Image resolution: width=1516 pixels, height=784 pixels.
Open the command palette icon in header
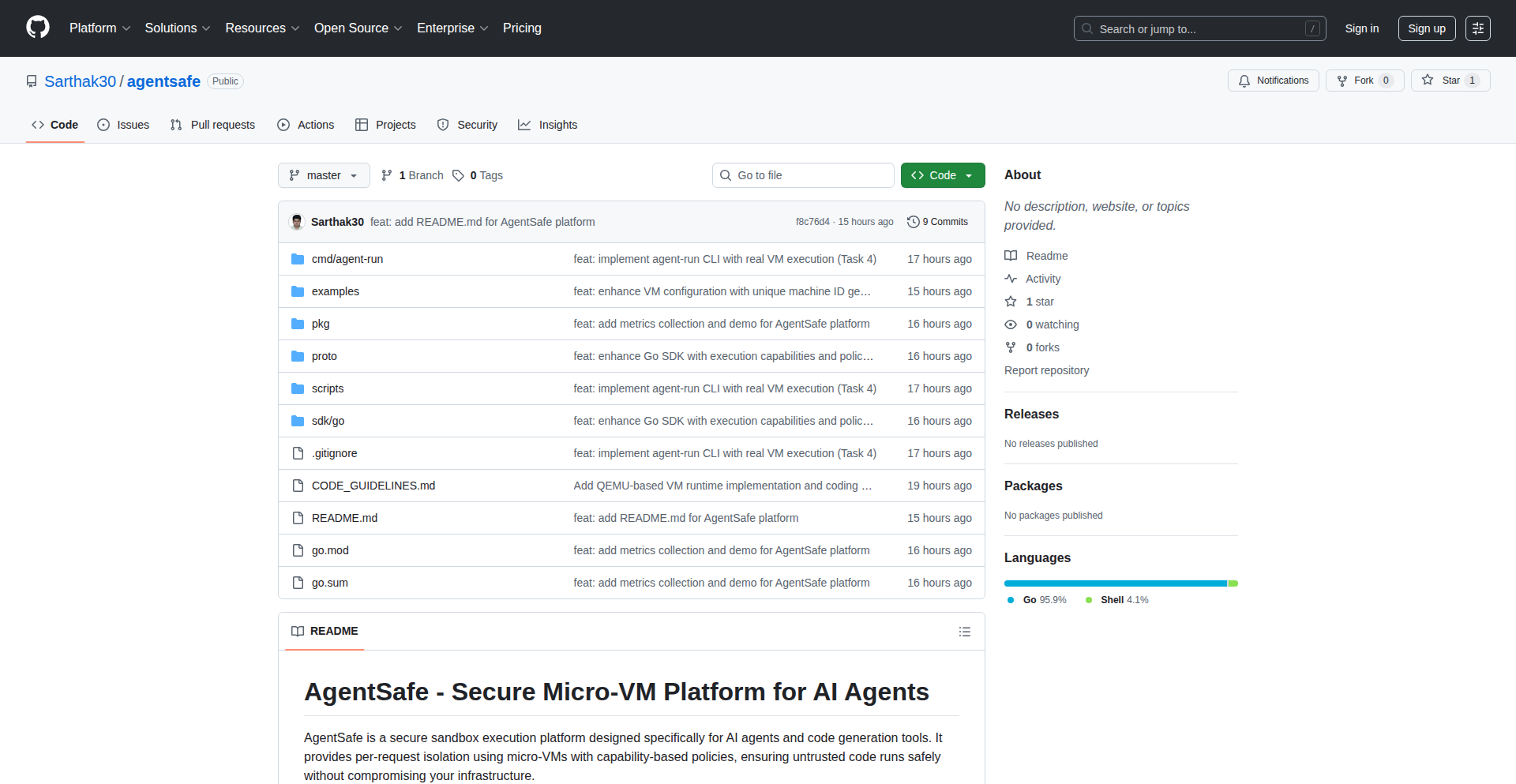pyautogui.click(x=1477, y=28)
